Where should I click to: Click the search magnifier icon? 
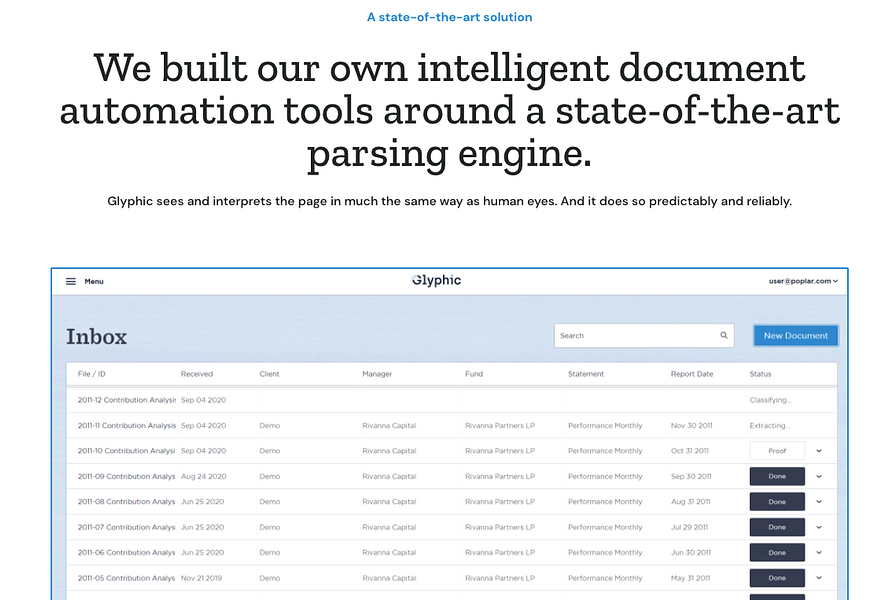(723, 335)
